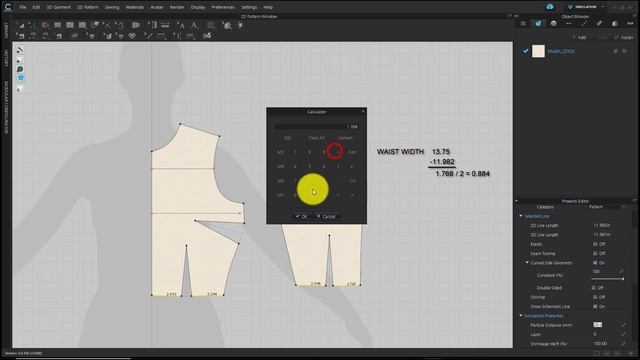Click the Muslin fabric color swatch
Screen dimensions: 640x360
point(538,51)
